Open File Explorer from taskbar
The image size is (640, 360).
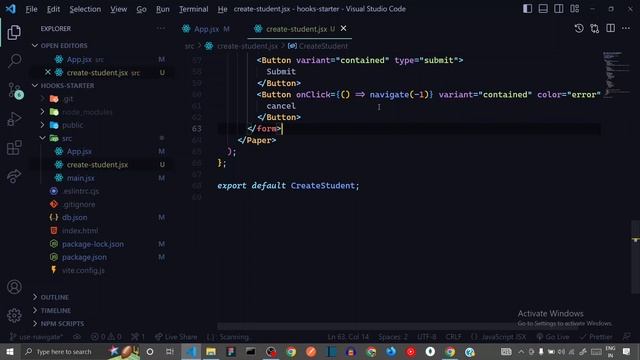coord(211,351)
